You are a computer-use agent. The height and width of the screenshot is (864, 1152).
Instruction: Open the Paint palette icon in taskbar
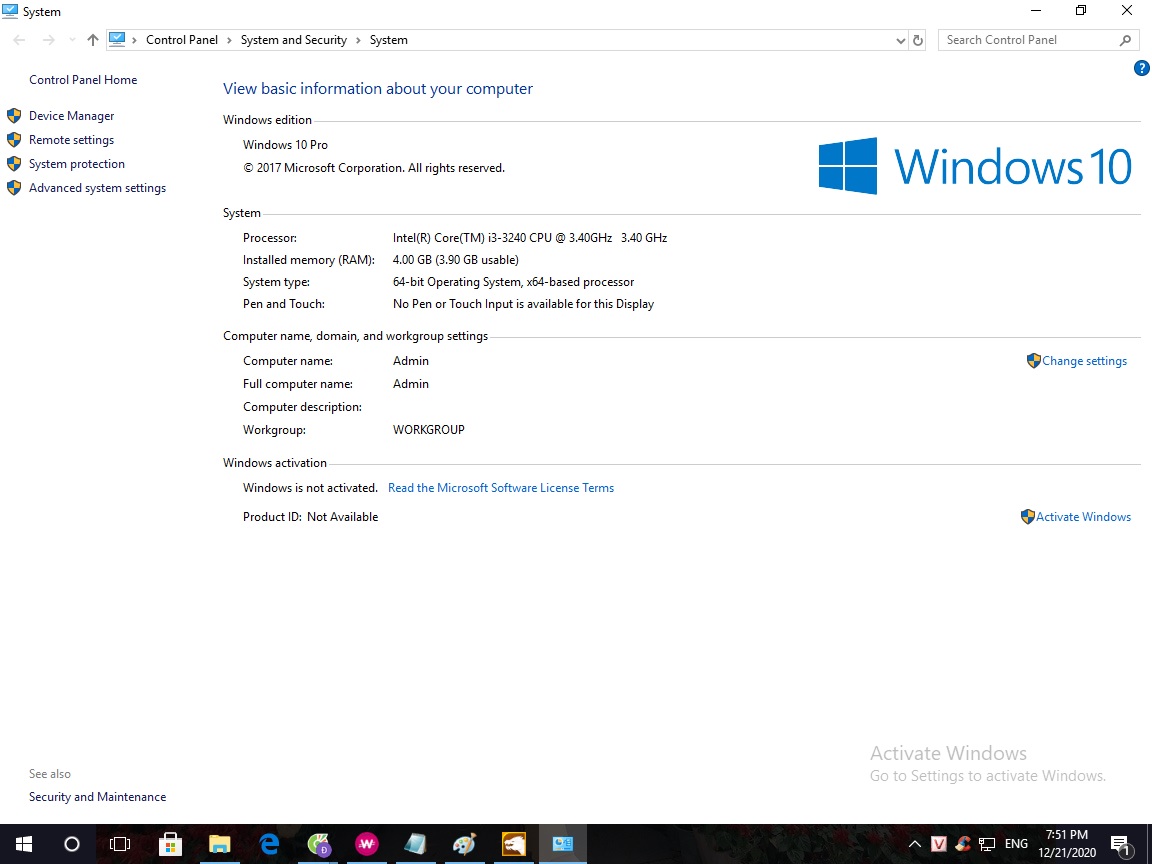[x=465, y=844]
